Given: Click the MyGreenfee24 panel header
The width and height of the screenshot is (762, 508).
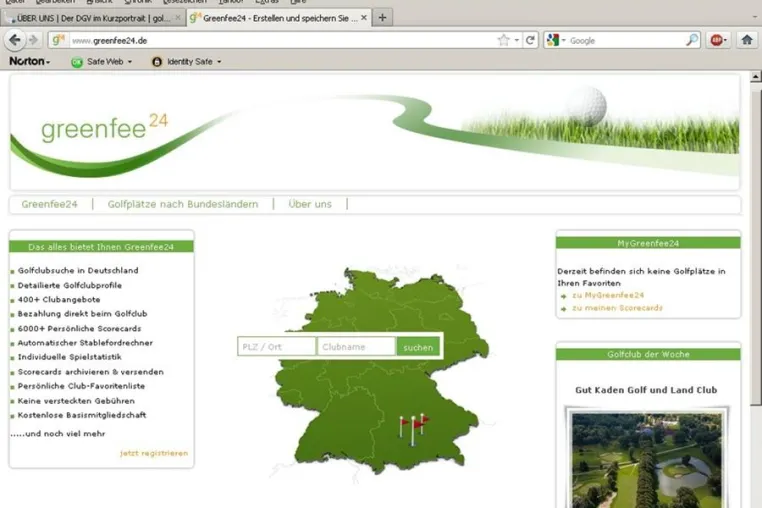Looking at the screenshot, I should pos(648,243).
